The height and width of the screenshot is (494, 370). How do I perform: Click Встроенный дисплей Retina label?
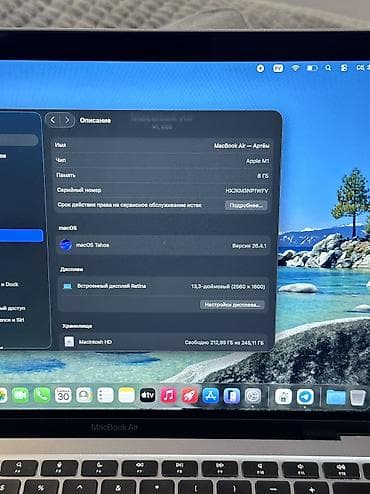(112, 286)
